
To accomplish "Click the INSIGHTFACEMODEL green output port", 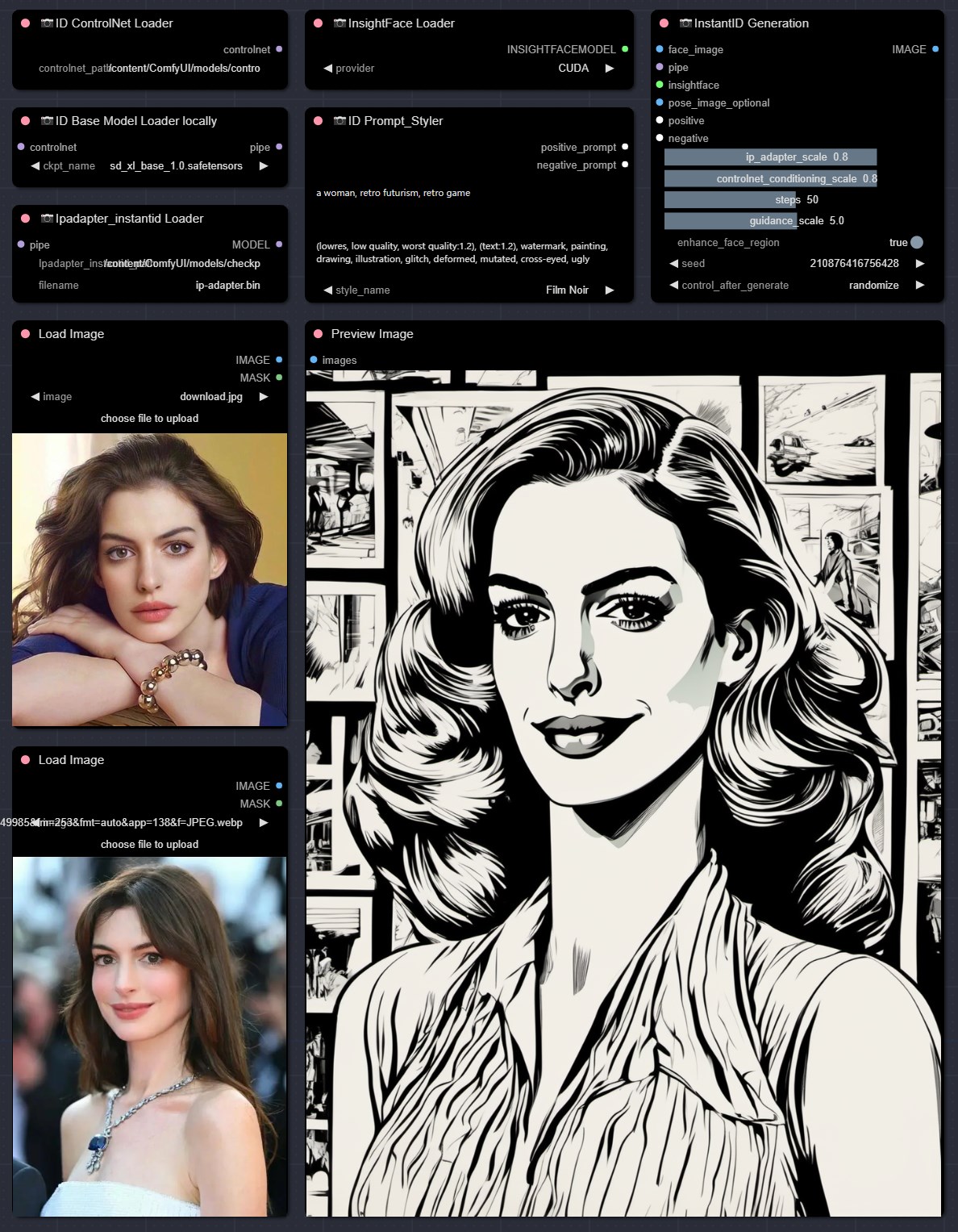I will coord(625,49).
